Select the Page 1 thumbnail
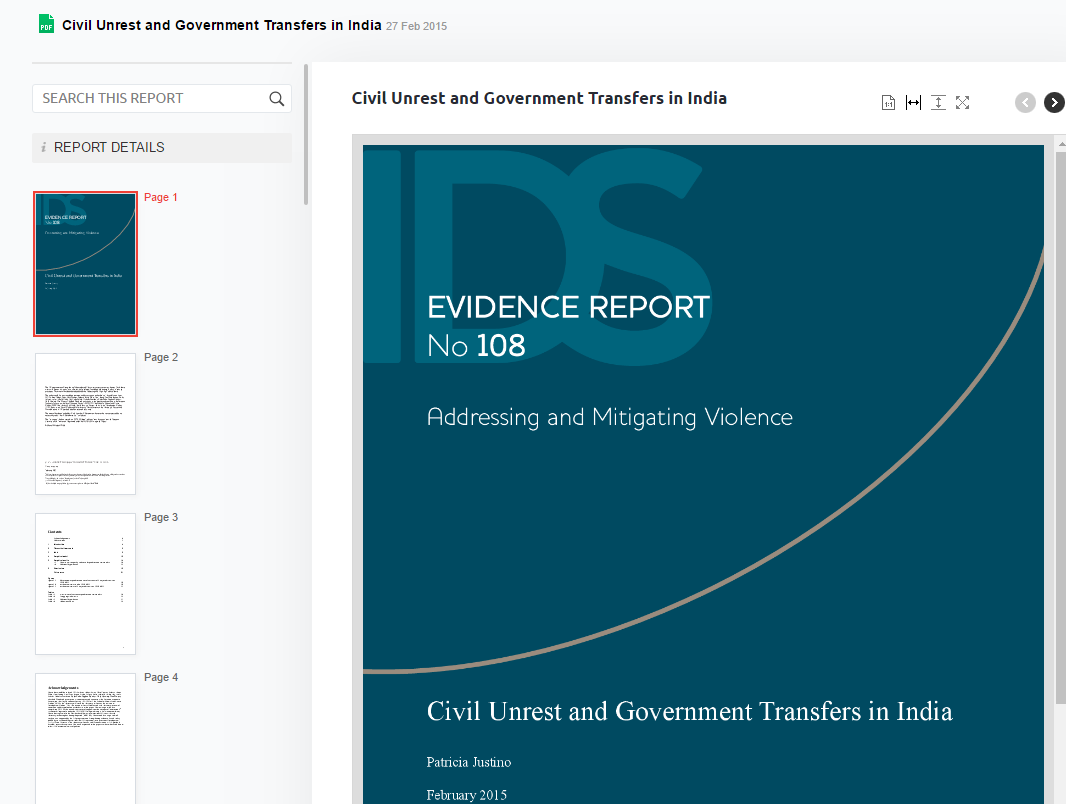Screen dimensions: 1066x804 (x=86, y=264)
